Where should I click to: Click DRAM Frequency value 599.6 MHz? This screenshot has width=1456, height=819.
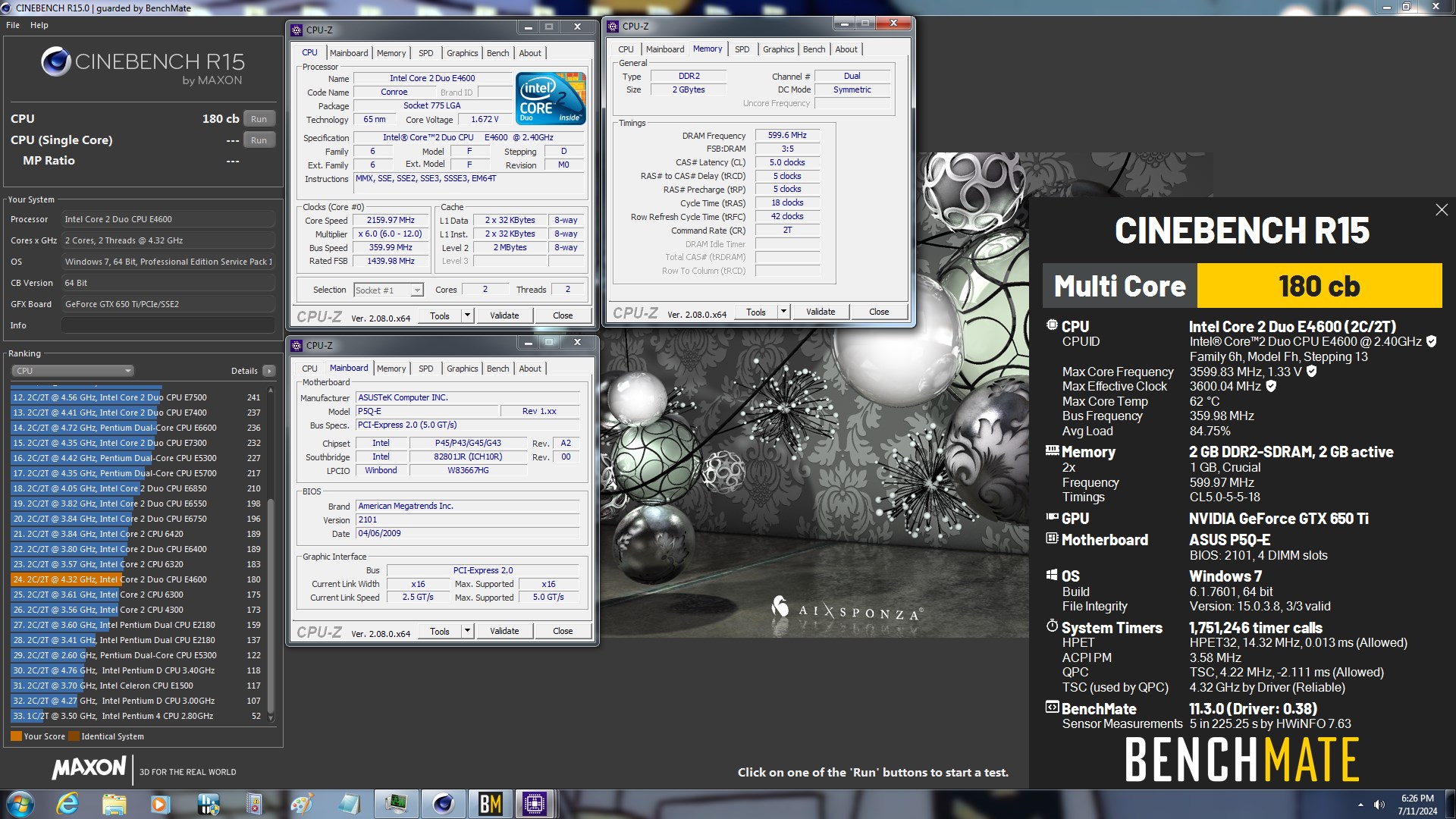click(787, 135)
